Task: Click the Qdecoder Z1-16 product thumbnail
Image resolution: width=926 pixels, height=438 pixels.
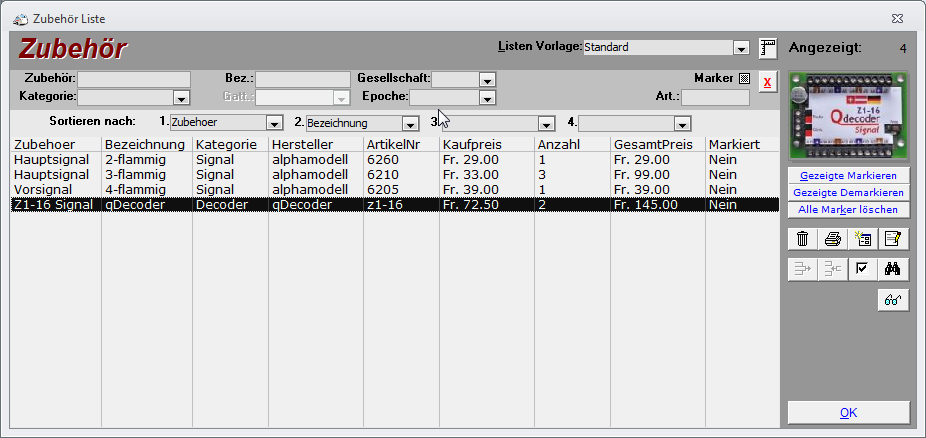Action: pyautogui.click(x=848, y=116)
